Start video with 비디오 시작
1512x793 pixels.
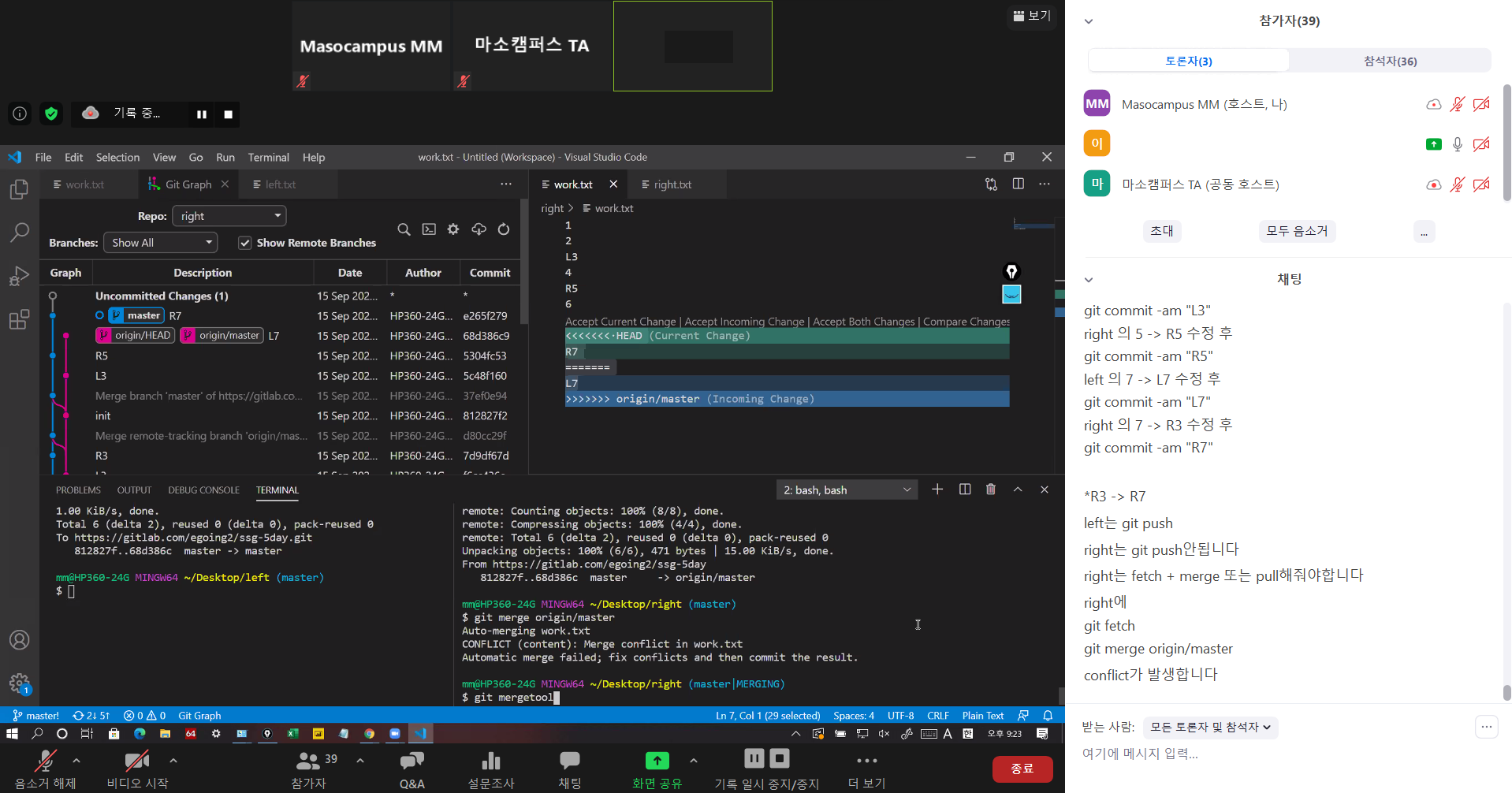point(137,769)
